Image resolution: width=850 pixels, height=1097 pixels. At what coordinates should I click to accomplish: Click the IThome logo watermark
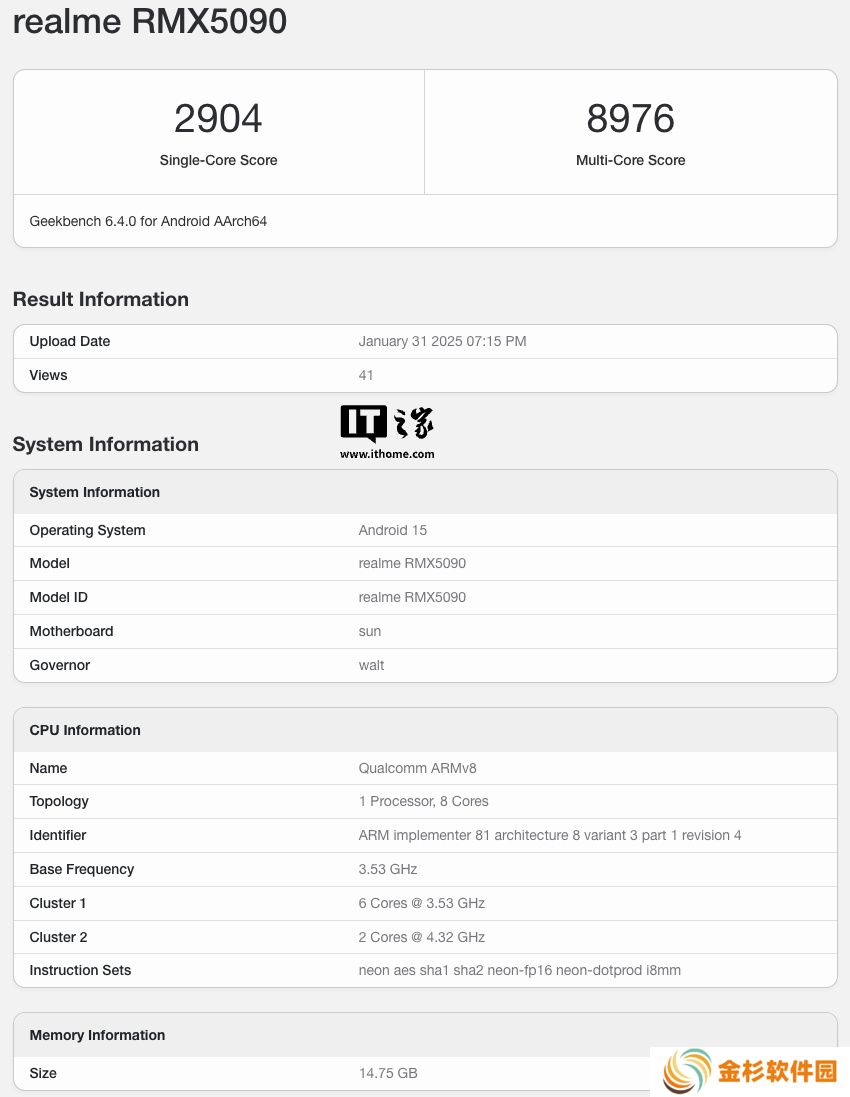point(387,423)
